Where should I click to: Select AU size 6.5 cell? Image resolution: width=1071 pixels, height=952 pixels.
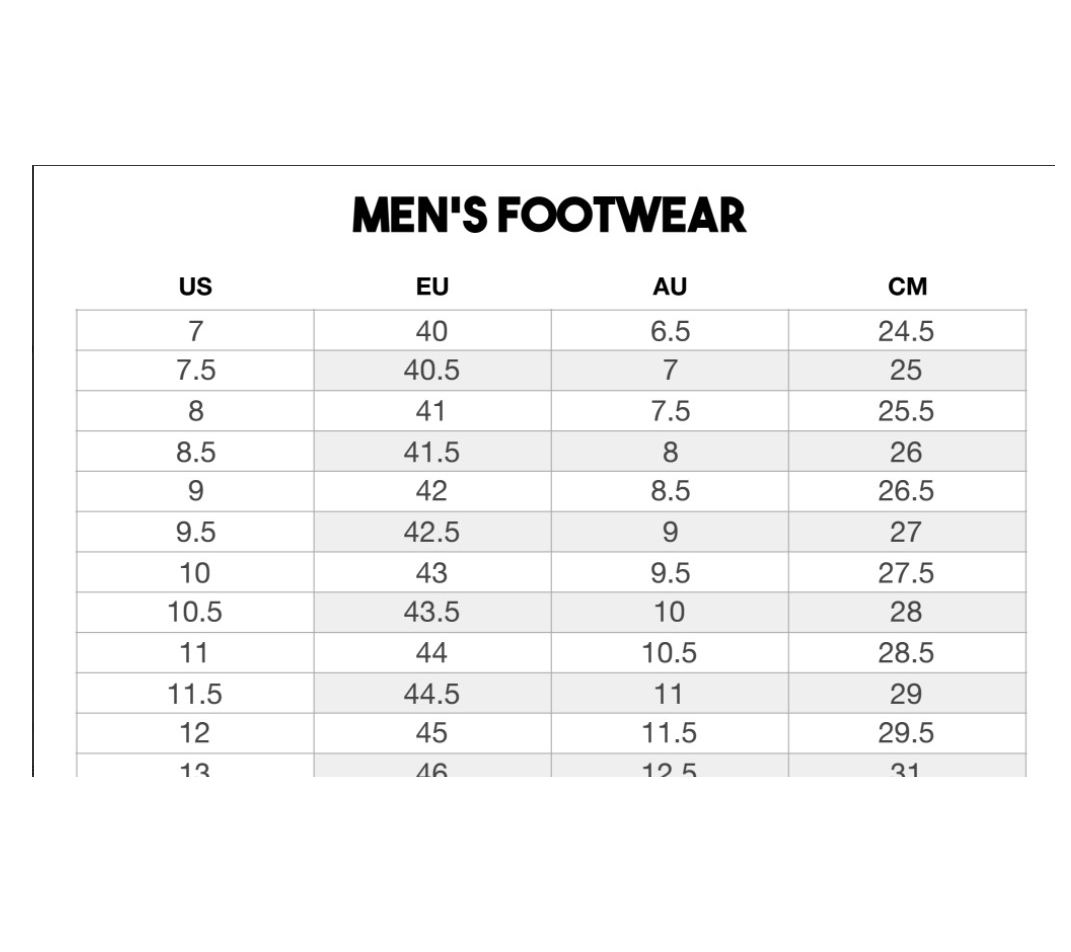(669, 331)
